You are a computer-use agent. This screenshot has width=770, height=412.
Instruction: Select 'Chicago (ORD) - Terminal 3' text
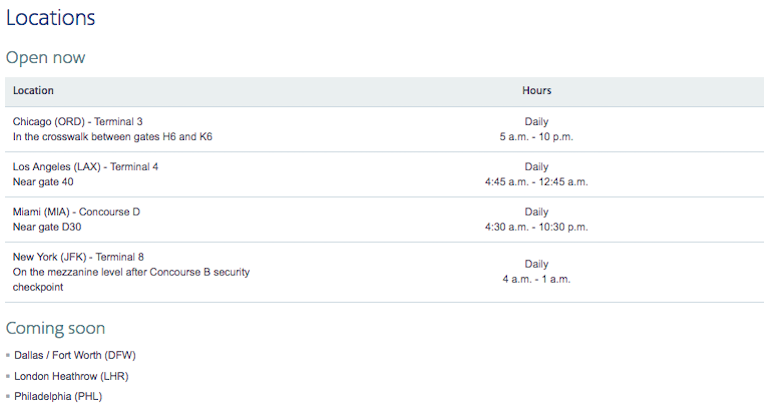pos(78,121)
